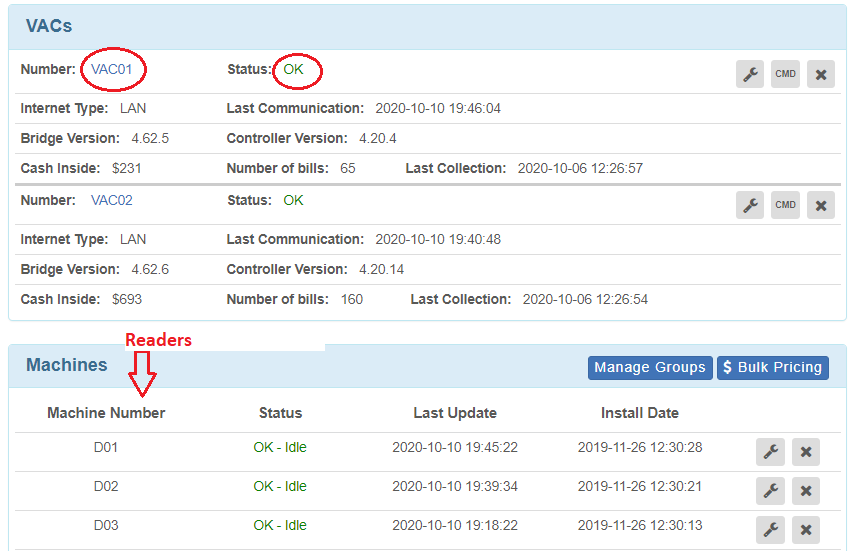
Task: Click number of bills value 65
Action: point(348,168)
